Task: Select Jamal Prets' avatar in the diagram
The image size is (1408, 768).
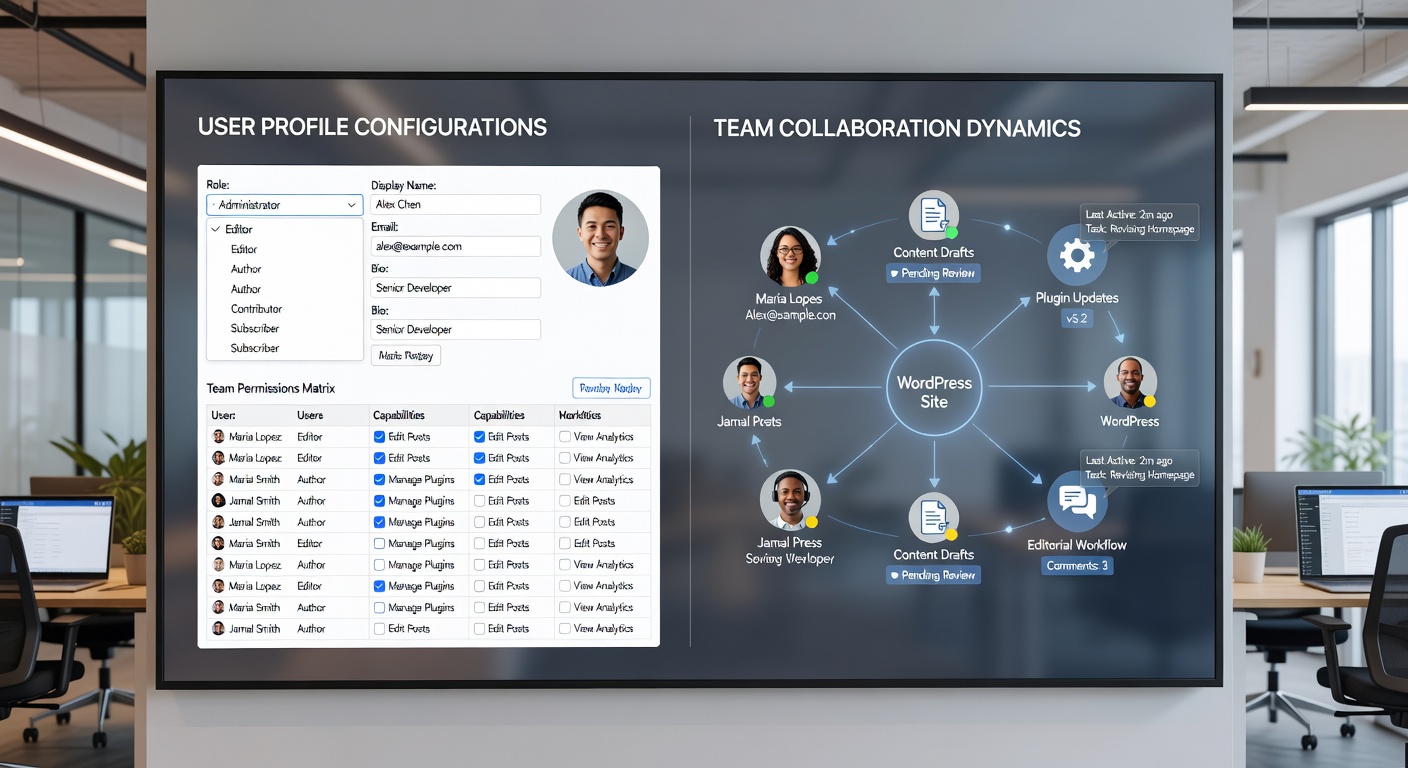Action: click(x=749, y=383)
